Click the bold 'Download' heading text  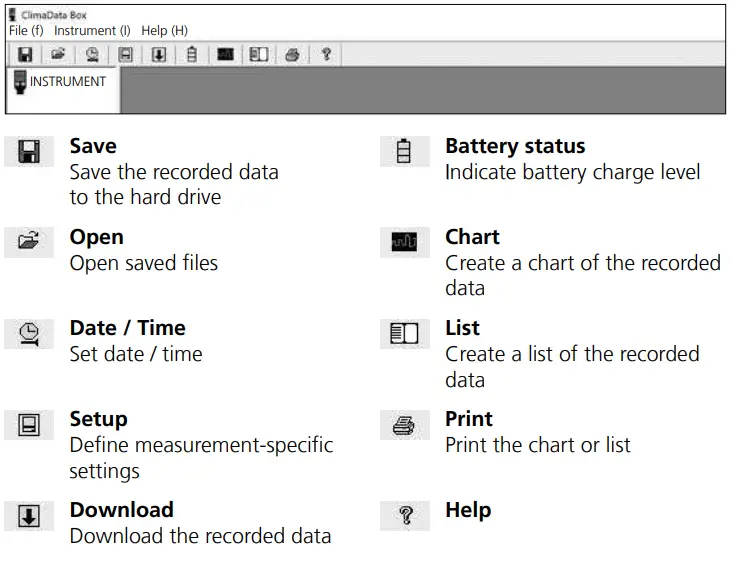[x=122, y=510]
